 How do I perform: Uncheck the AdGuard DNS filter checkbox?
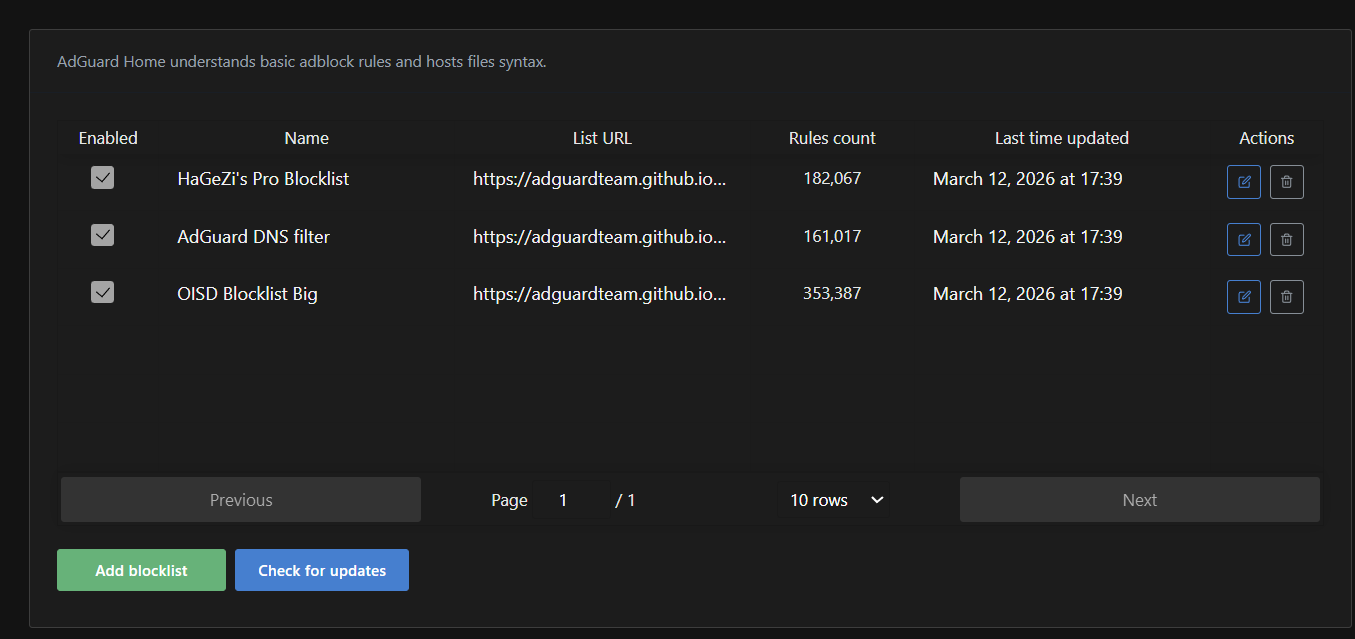[x=102, y=235]
